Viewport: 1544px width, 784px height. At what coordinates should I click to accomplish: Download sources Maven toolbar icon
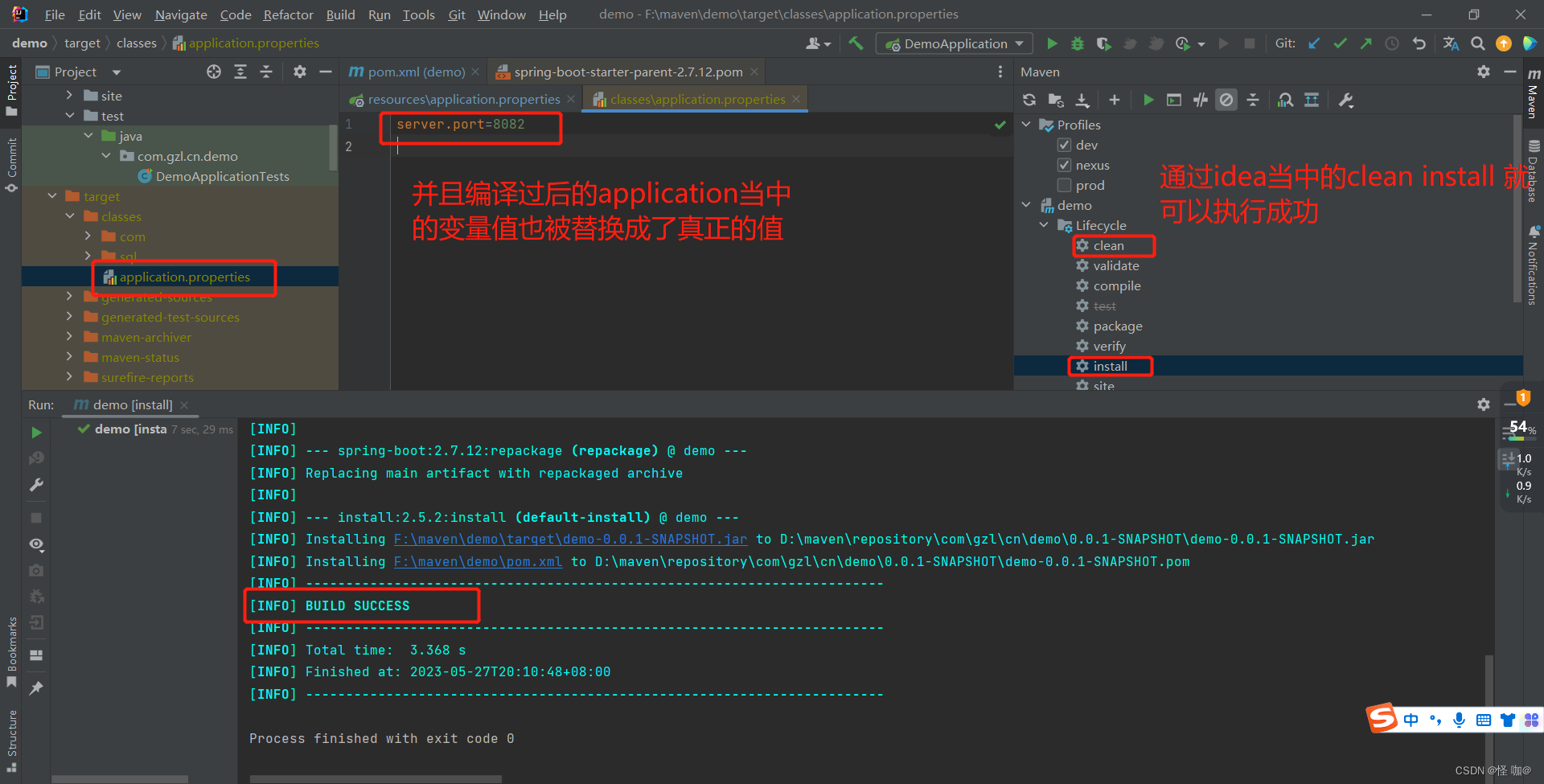tap(1082, 100)
